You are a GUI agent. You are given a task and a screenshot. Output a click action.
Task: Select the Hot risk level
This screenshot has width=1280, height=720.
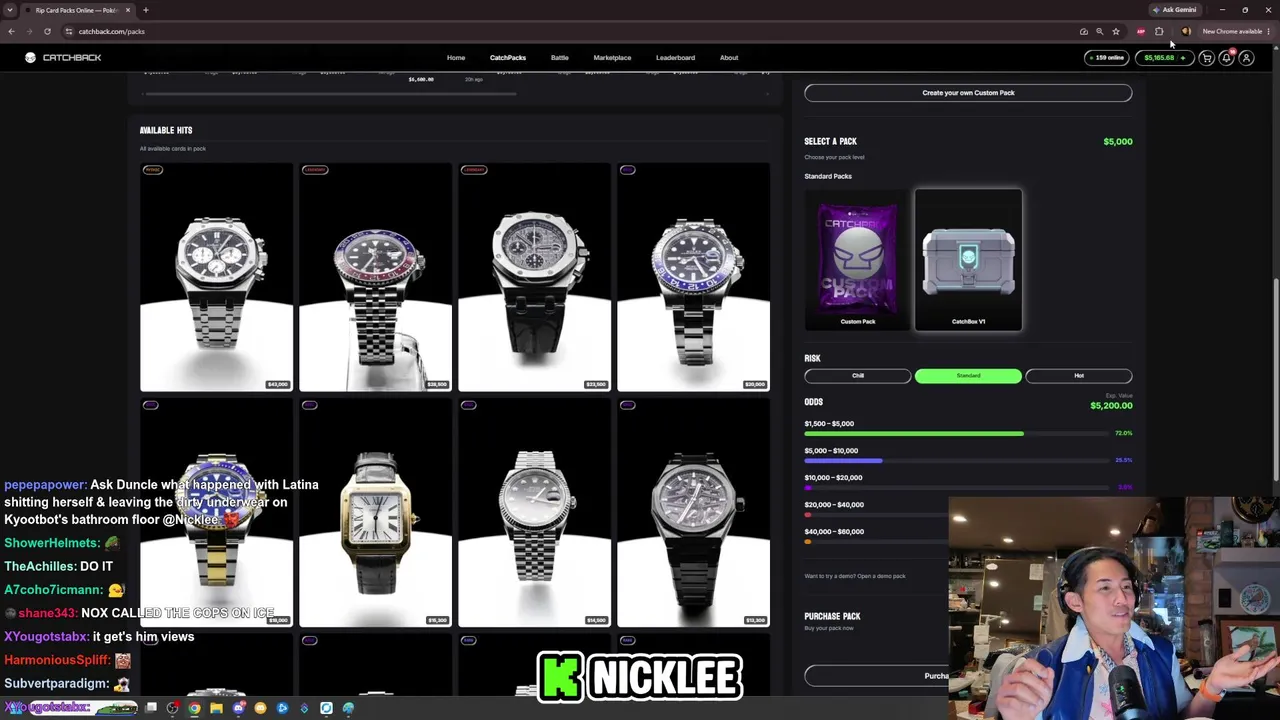[1079, 376]
